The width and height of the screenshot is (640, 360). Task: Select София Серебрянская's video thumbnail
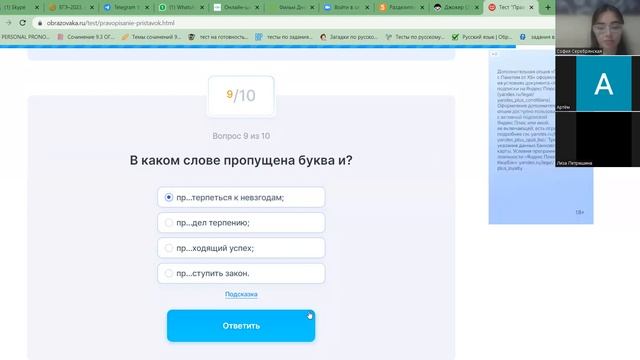point(598,27)
